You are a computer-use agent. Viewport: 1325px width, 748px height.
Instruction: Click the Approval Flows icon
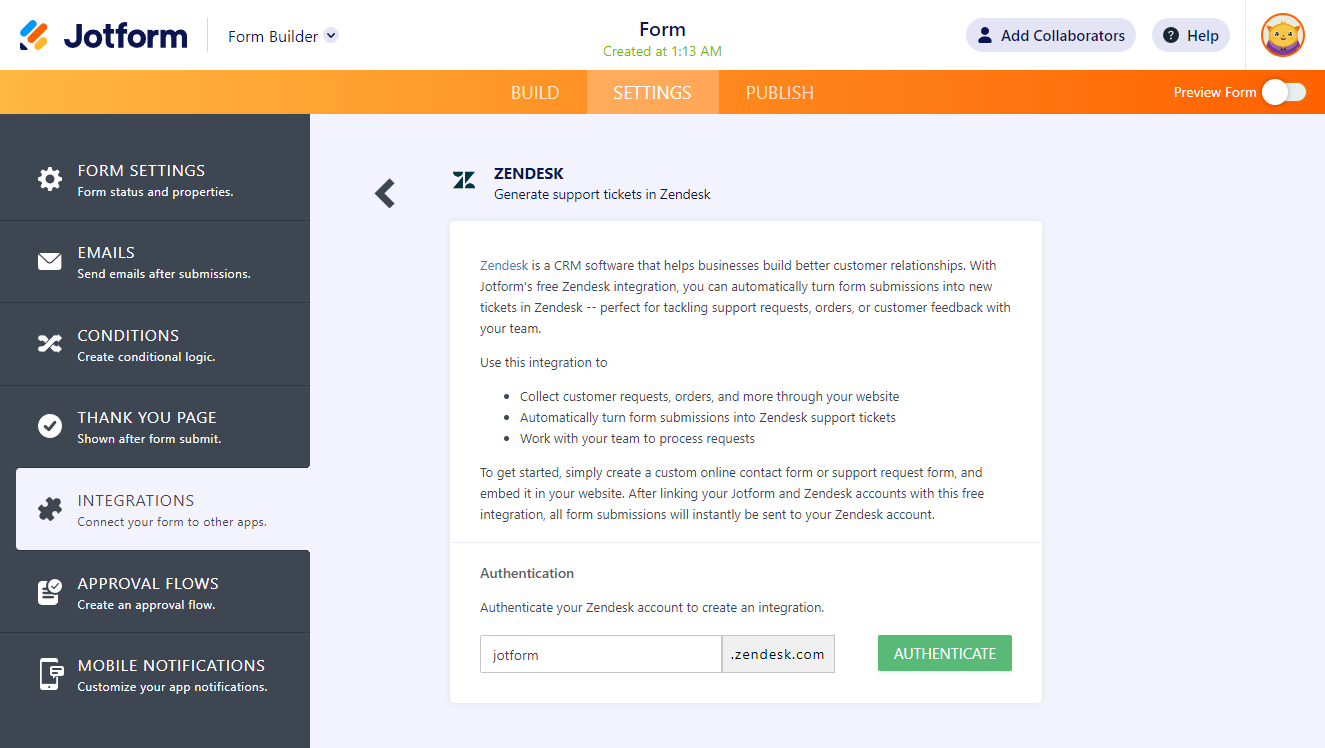50,592
